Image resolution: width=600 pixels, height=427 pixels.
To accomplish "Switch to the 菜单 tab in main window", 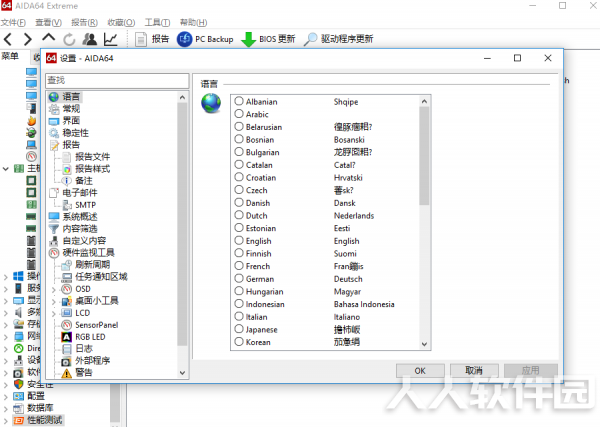I will 10,56.
